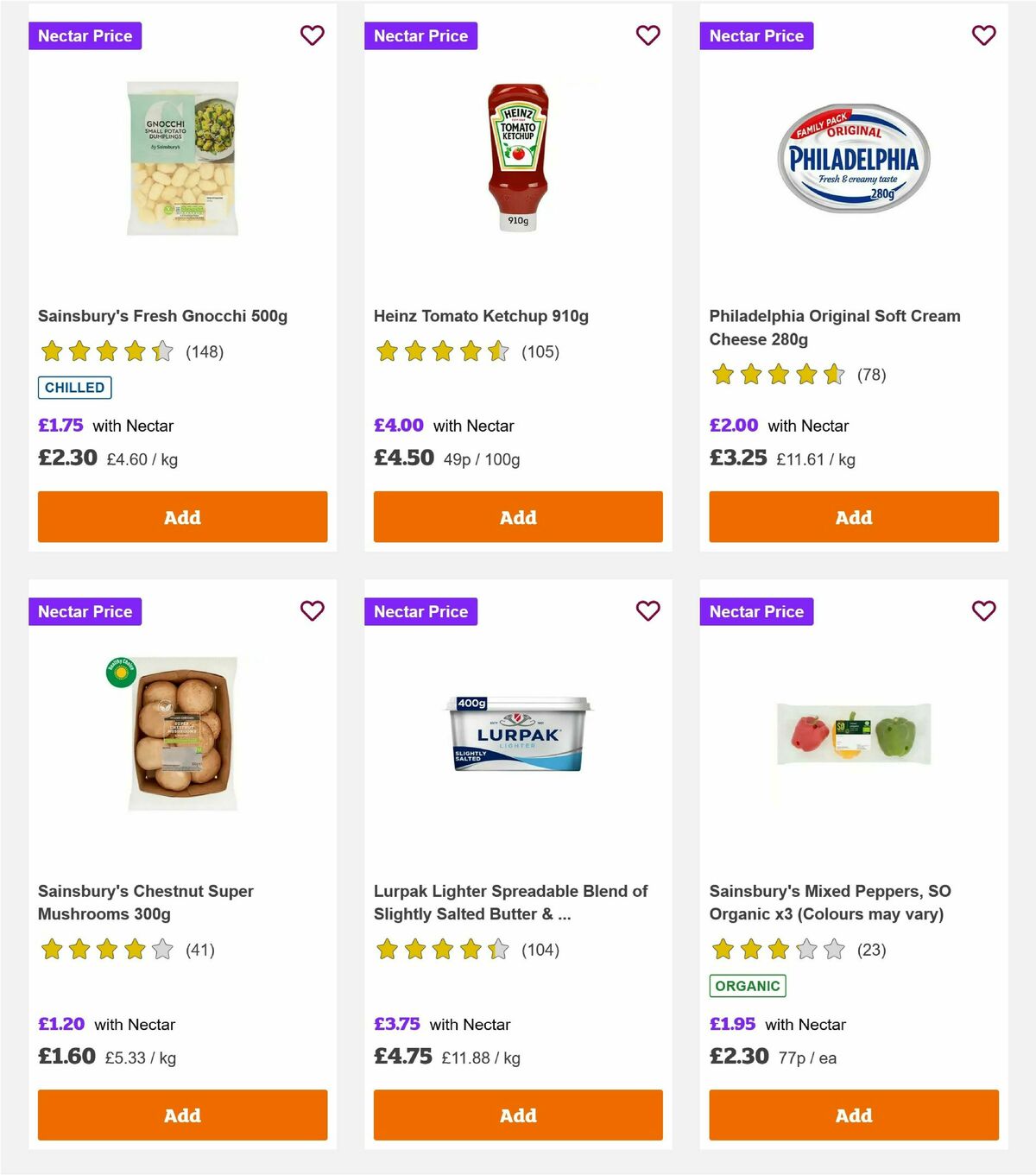The height and width of the screenshot is (1175, 1036).
Task: Click the £1.20 with Nectar price text
Action: point(60,1024)
